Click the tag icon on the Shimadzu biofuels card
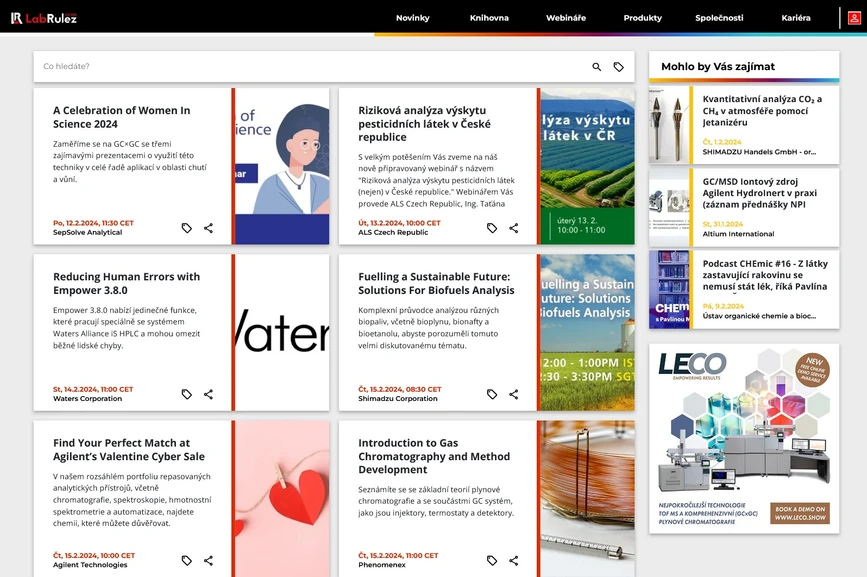Viewport: 867px width, 577px height. coord(490,394)
